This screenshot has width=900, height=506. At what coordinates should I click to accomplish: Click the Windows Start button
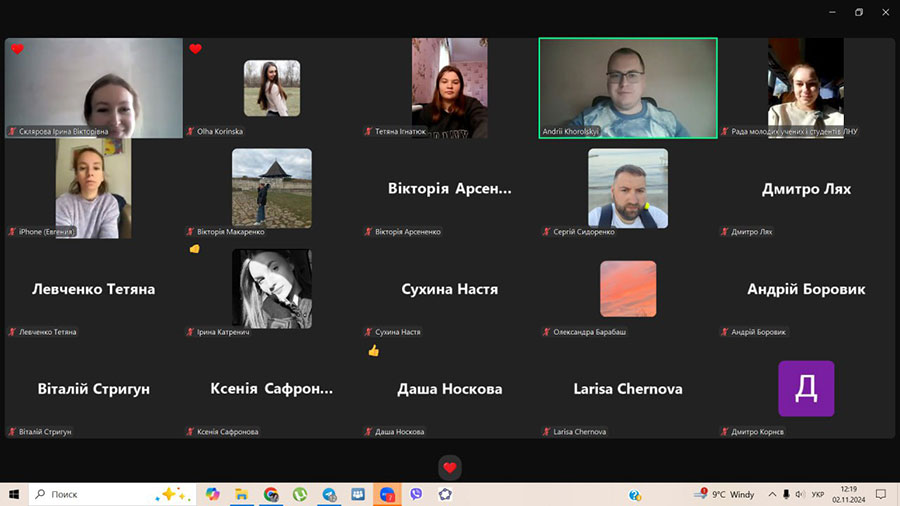point(15,494)
